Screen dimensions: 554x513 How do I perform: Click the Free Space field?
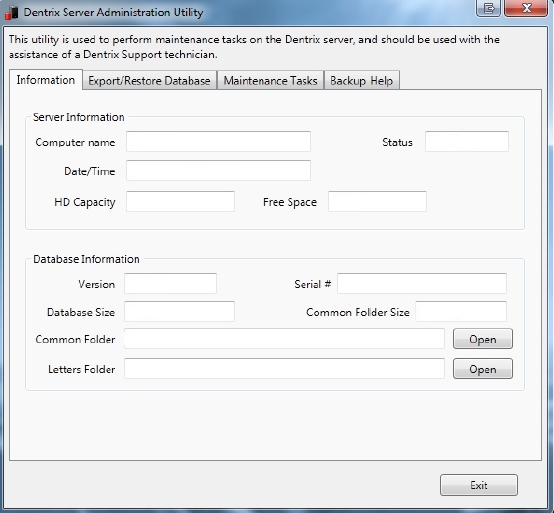tap(377, 201)
